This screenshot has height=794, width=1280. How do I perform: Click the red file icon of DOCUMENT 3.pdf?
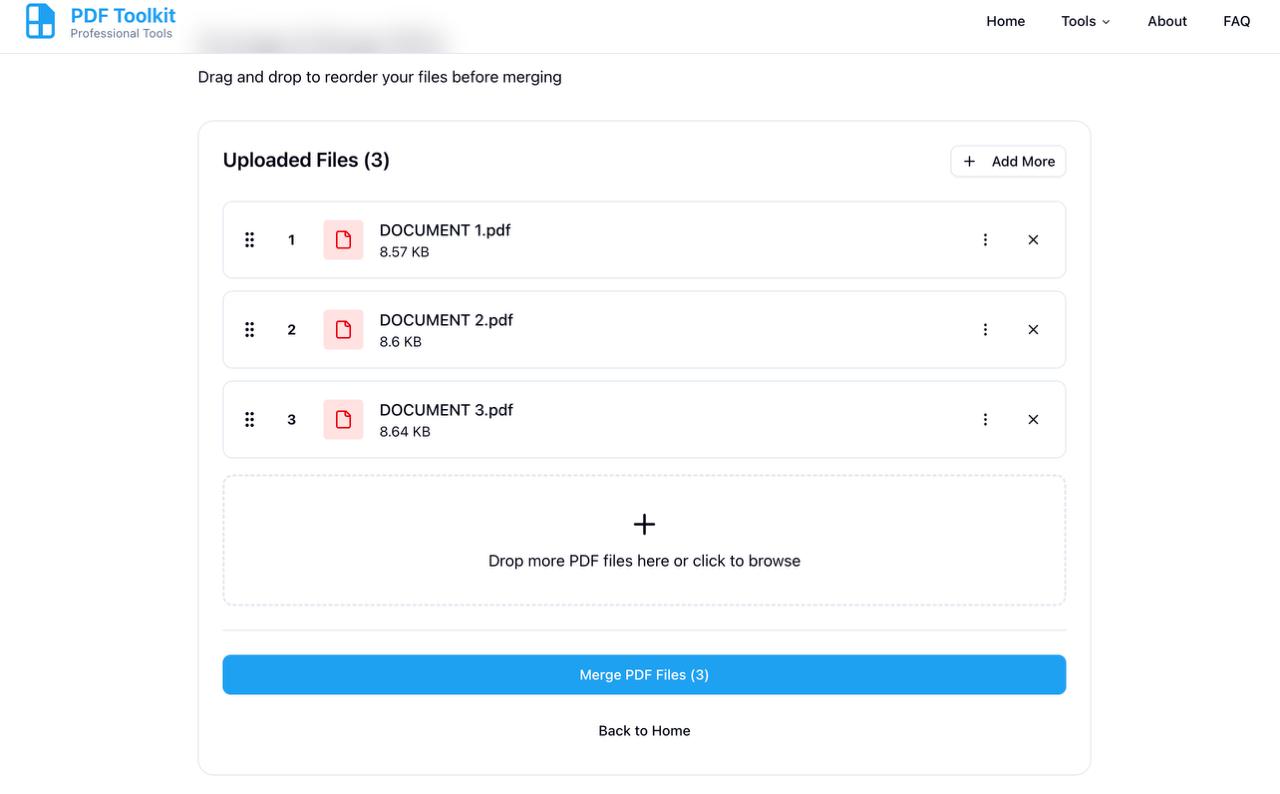pyautogui.click(x=343, y=420)
